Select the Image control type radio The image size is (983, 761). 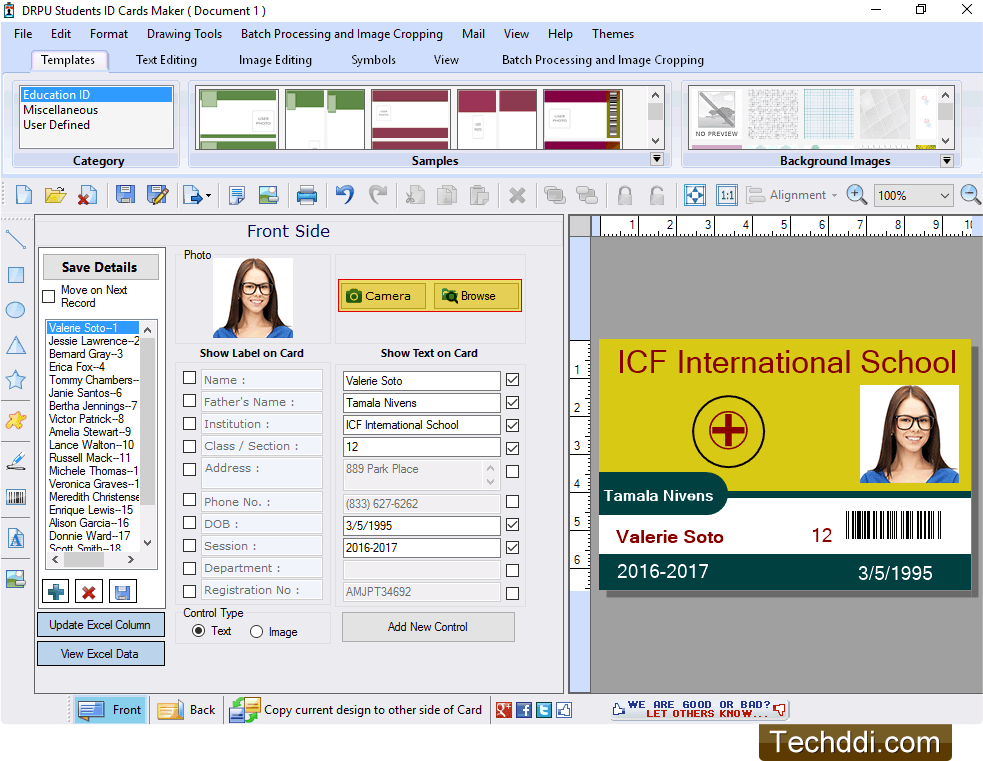[x=256, y=632]
